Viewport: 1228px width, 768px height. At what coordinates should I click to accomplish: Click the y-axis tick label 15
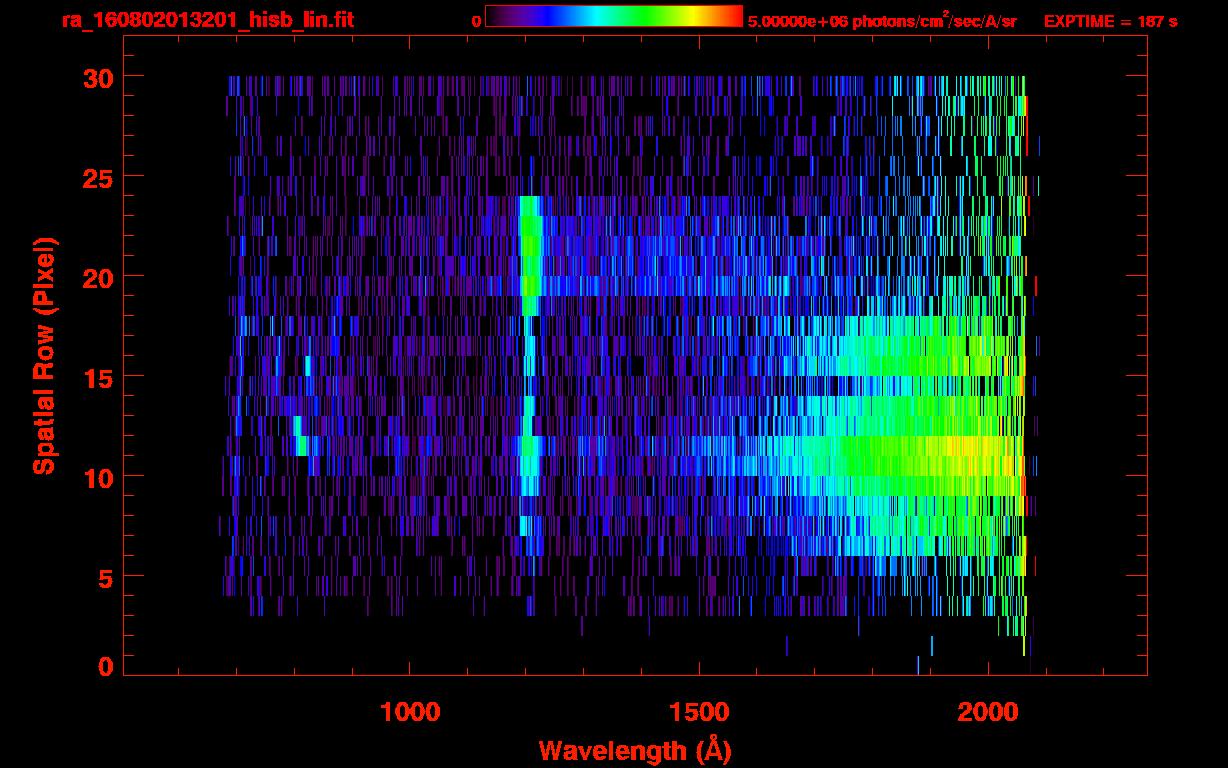pos(98,377)
